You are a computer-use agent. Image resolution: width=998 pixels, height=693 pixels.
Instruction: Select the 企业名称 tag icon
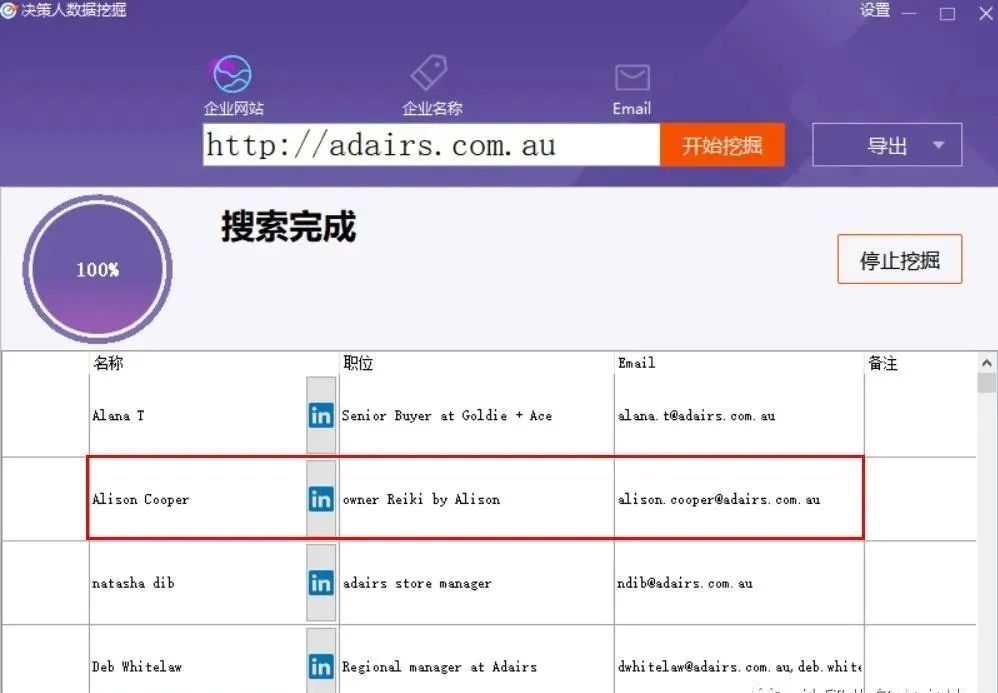[430, 73]
